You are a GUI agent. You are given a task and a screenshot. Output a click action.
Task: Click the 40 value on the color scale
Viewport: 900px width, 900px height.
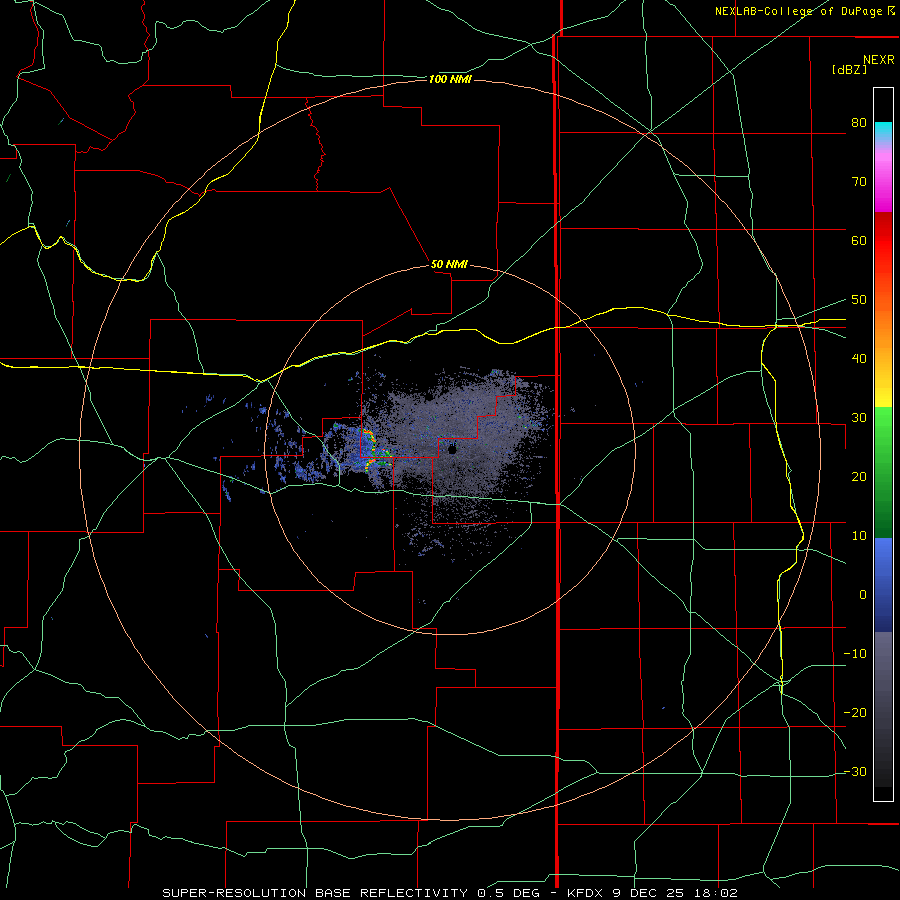point(859,359)
